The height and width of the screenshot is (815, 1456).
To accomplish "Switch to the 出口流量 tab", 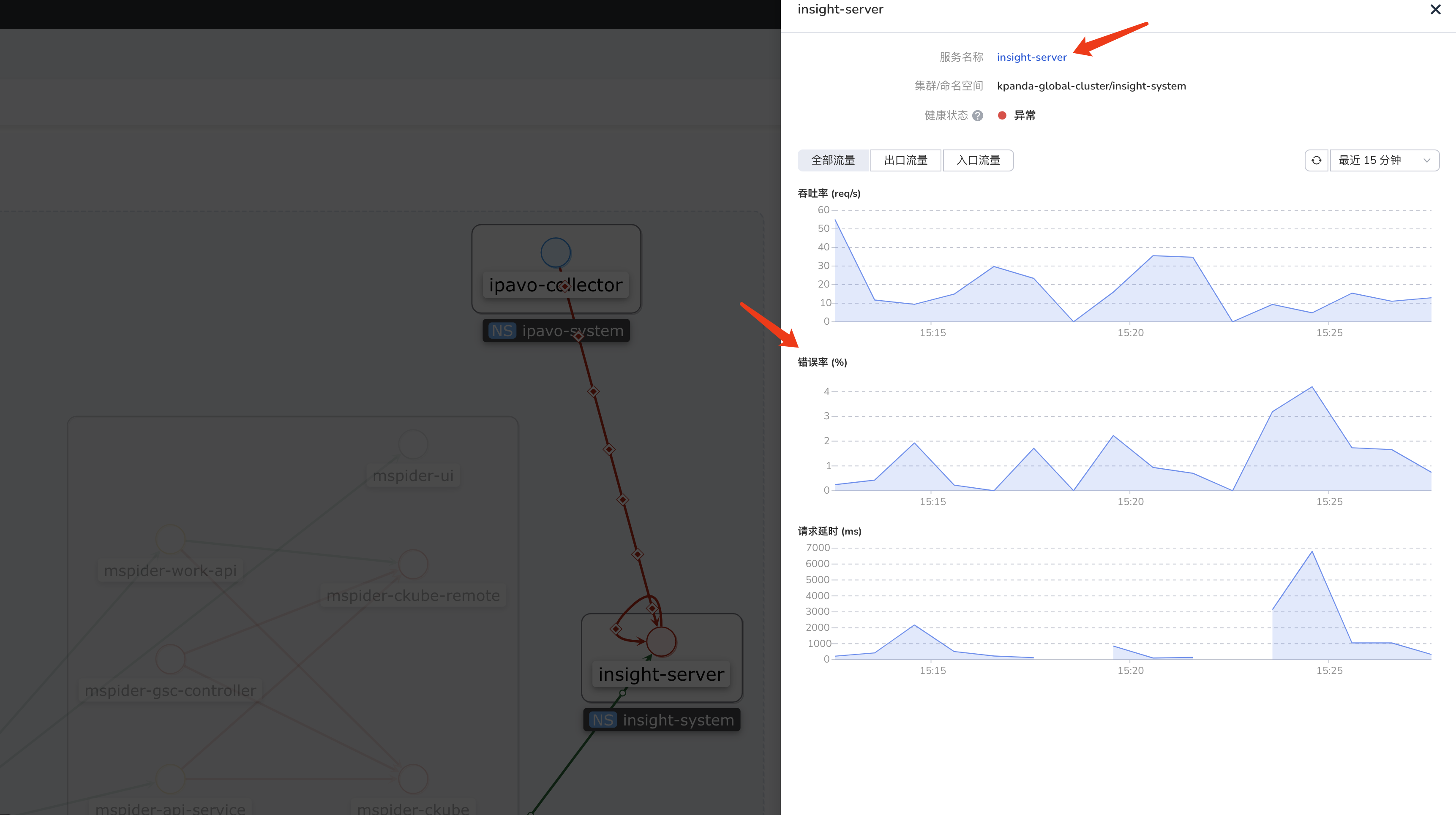I will [x=905, y=160].
